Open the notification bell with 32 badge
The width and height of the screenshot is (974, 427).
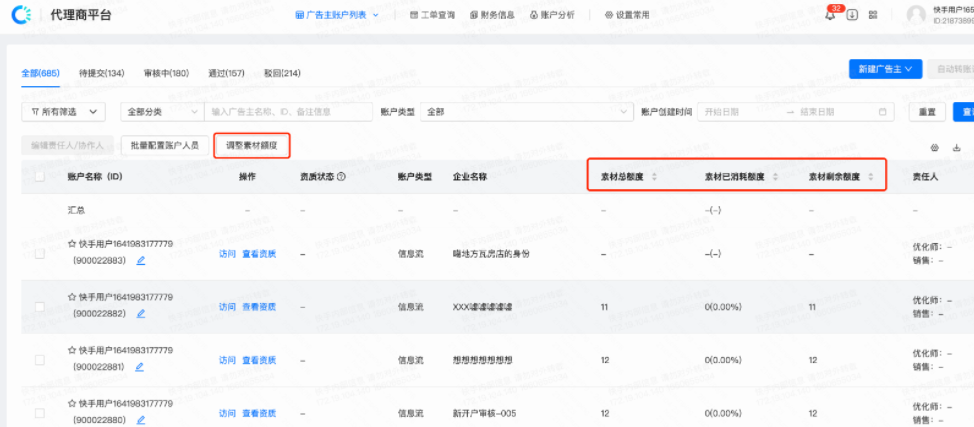pos(831,15)
